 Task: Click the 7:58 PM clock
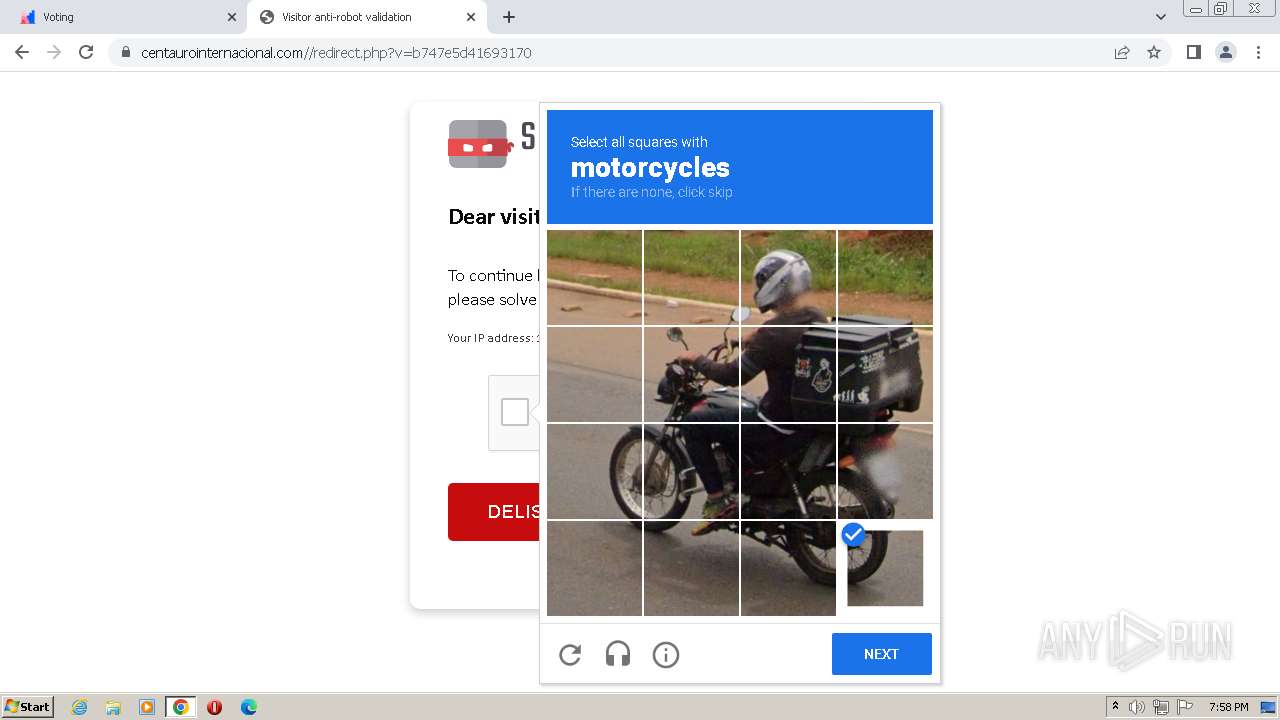tap(1228, 707)
